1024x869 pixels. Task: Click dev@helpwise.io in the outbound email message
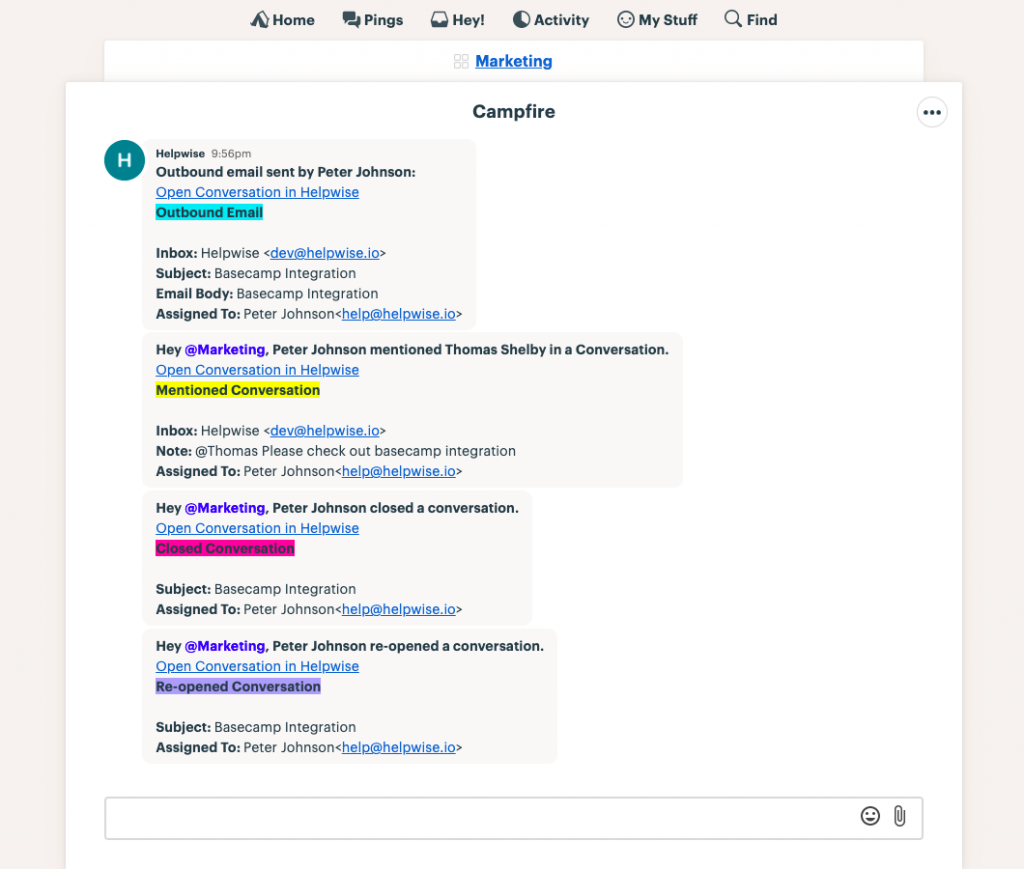[325, 253]
